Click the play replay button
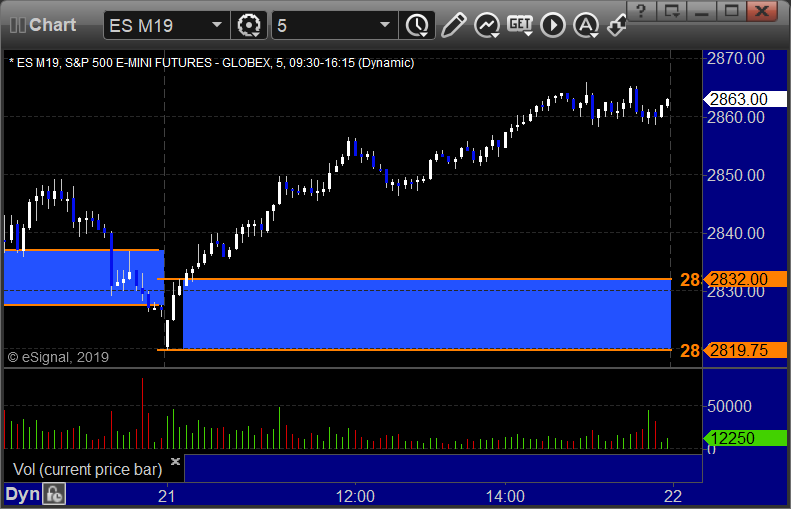 coord(553,25)
